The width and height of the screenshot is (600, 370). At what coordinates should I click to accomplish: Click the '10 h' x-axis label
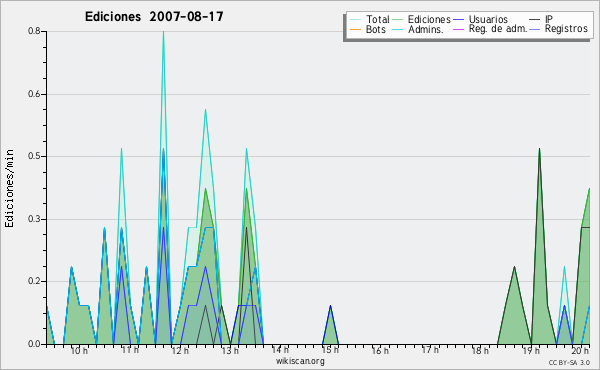click(79, 350)
